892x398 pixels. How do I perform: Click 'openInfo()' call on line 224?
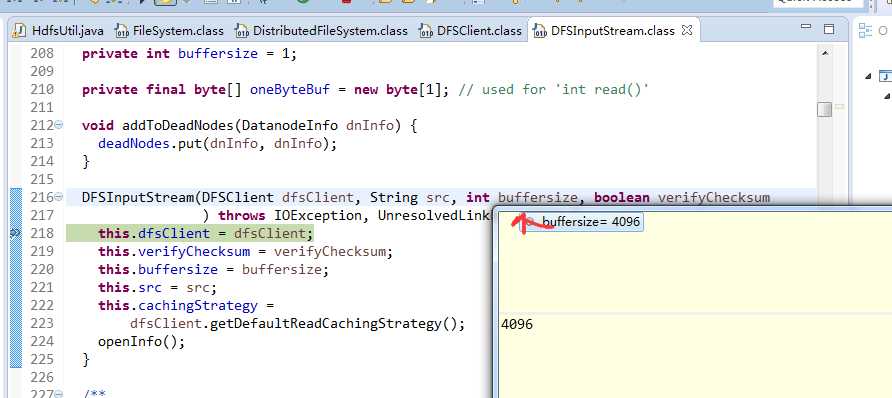click(138, 342)
